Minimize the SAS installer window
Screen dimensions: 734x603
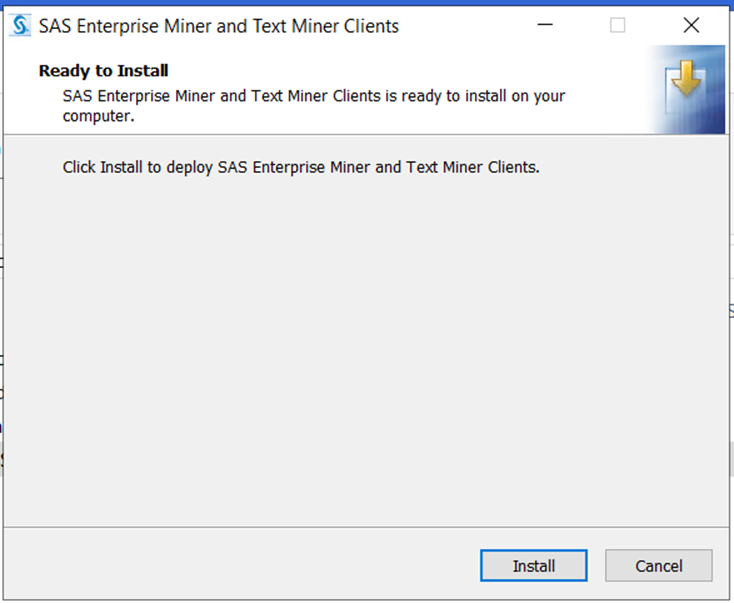point(545,25)
